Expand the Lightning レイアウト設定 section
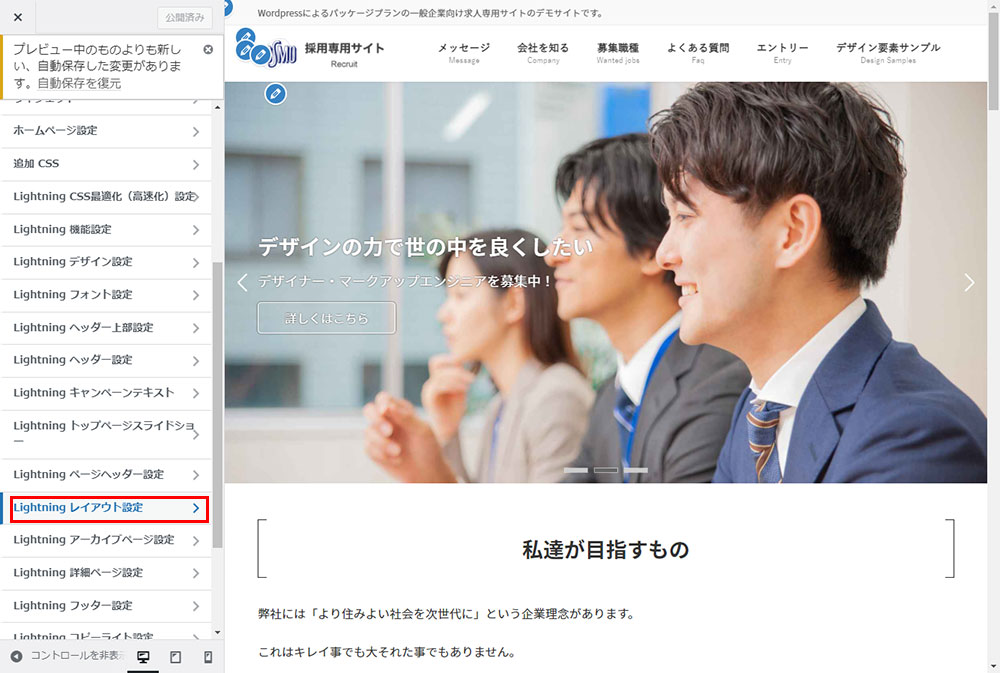This screenshot has width=1000, height=673. pos(106,508)
